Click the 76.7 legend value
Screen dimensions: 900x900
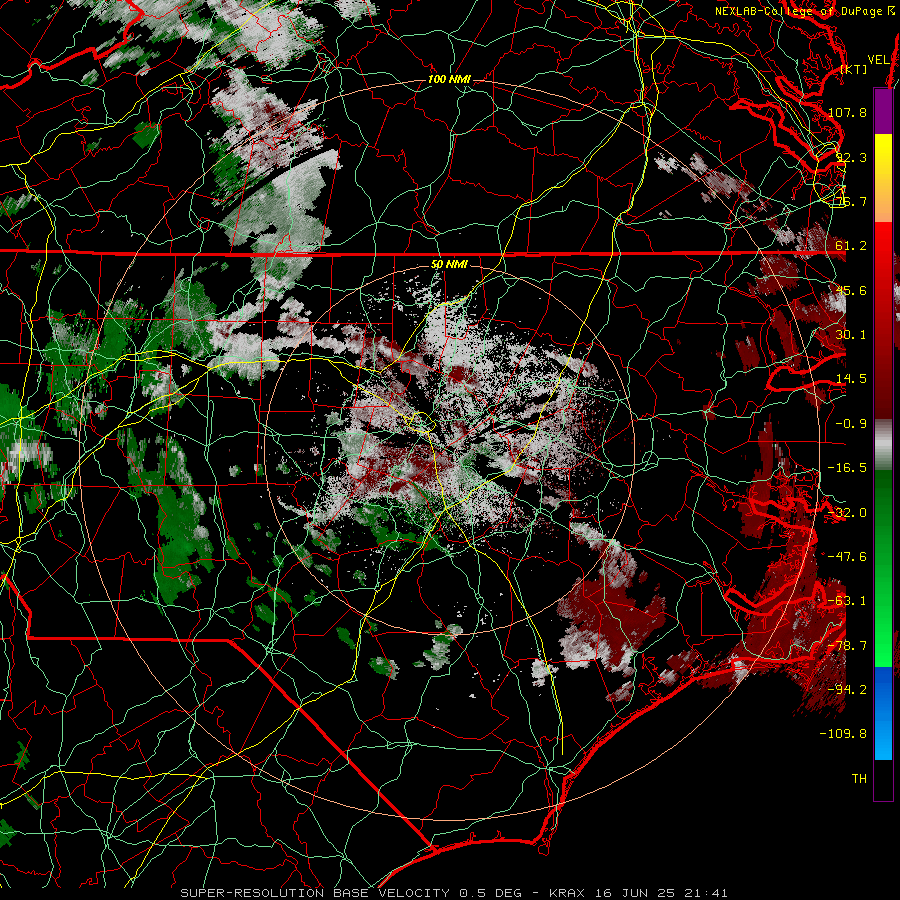coord(851,201)
